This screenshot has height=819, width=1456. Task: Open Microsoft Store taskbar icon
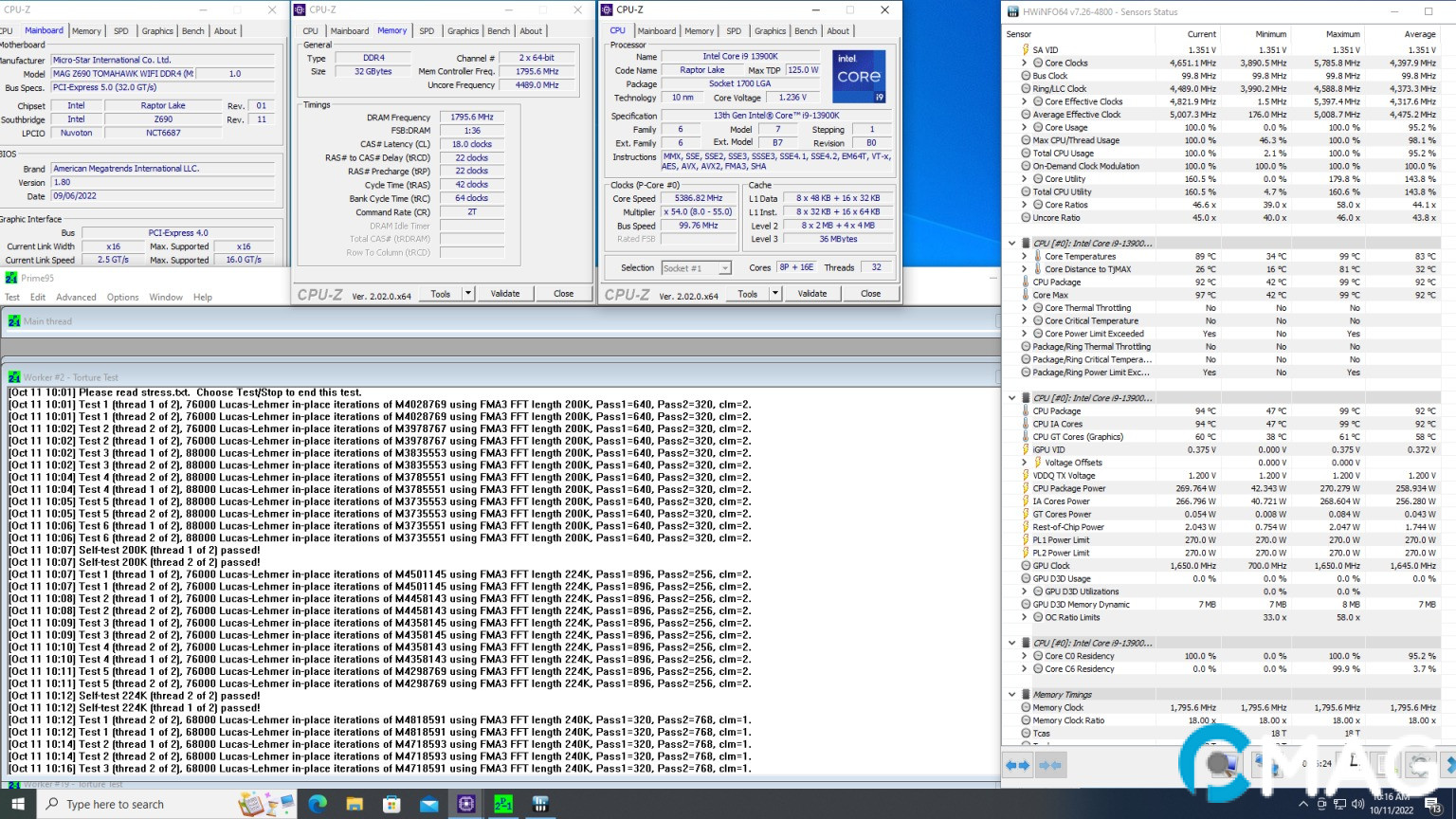click(x=391, y=804)
